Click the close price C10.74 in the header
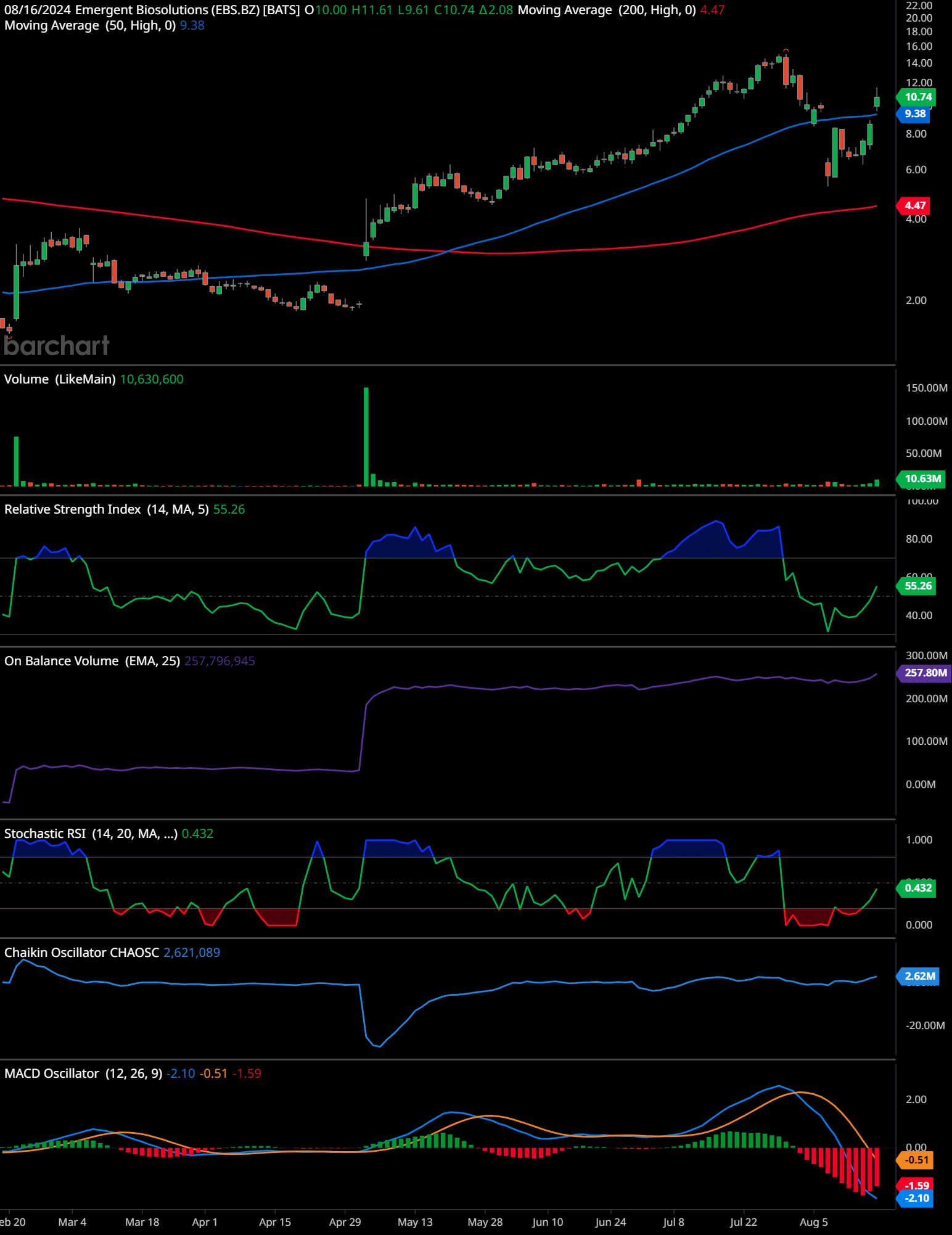The height and width of the screenshot is (1235, 952). 454,10
